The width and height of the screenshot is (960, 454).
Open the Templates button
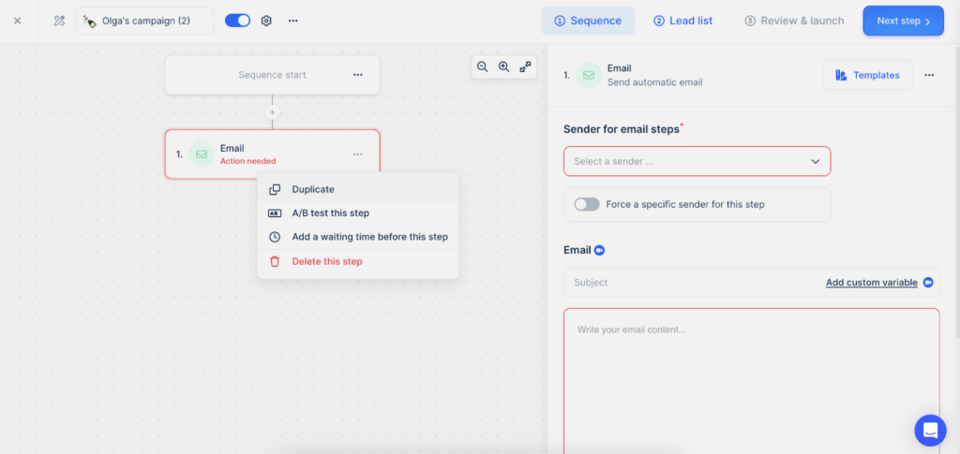(x=868, y=75)
